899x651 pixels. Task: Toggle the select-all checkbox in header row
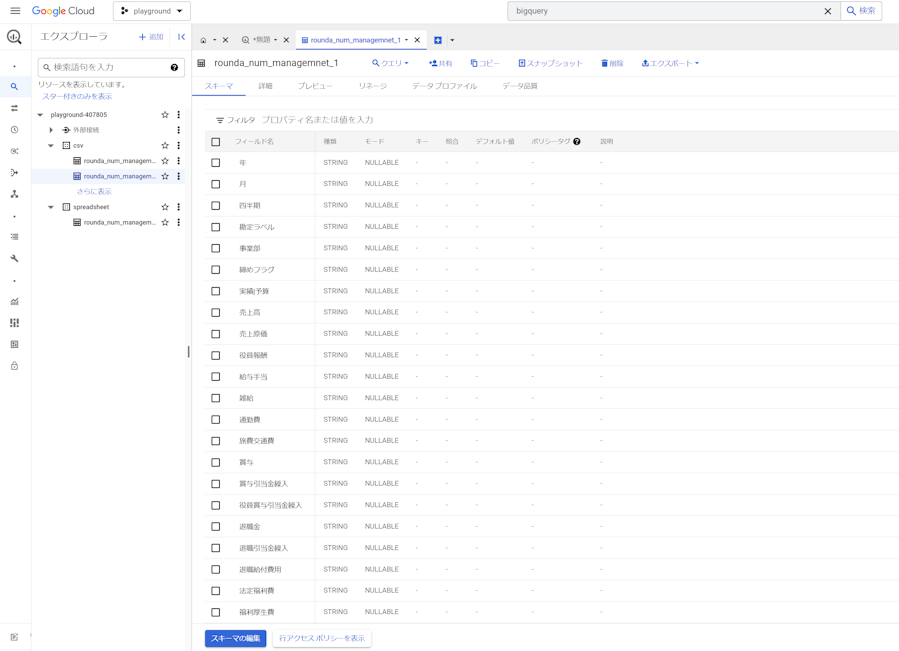pos(216,142)
